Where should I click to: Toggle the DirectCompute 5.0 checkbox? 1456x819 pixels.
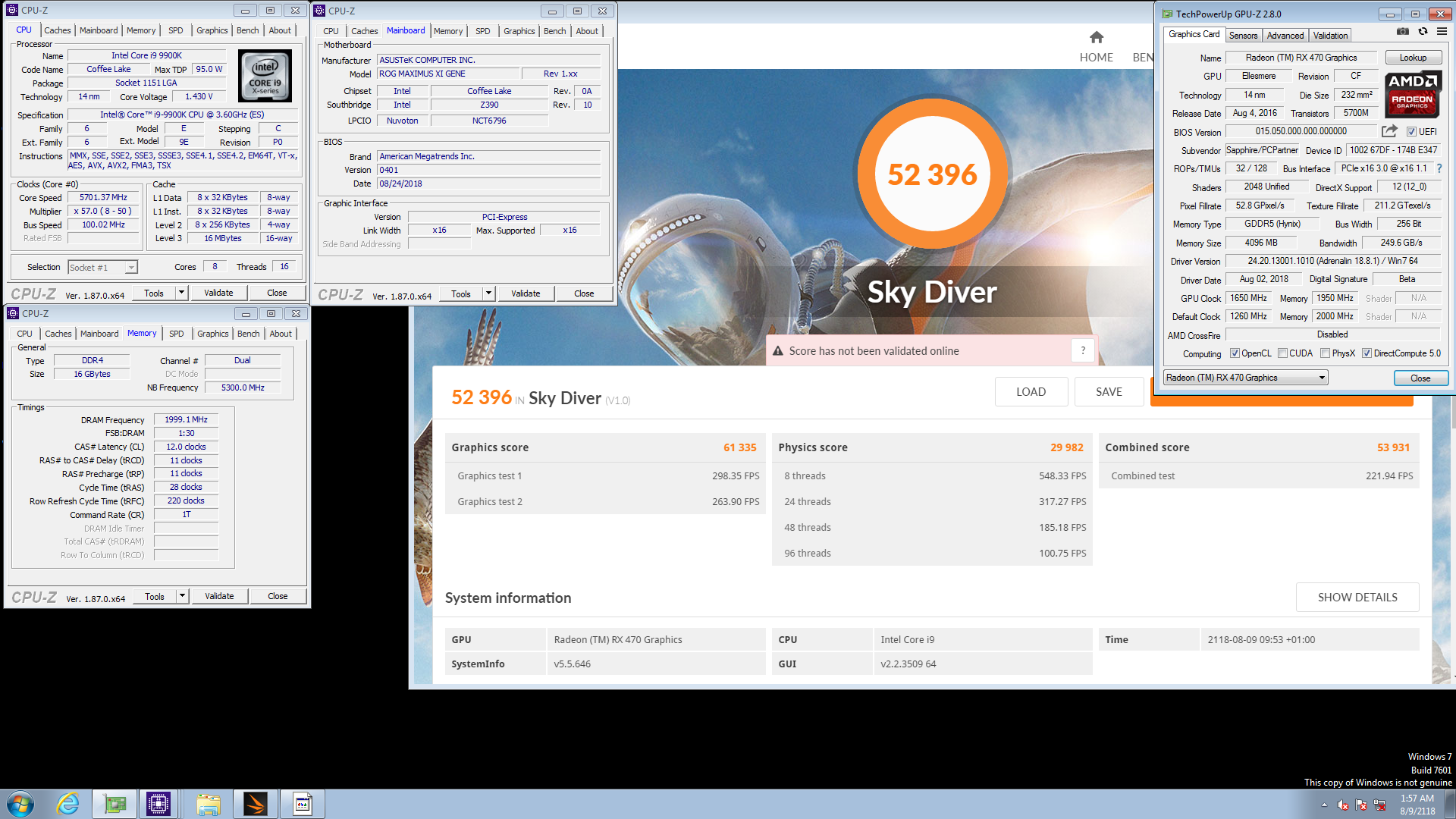tap(1367, 353)
